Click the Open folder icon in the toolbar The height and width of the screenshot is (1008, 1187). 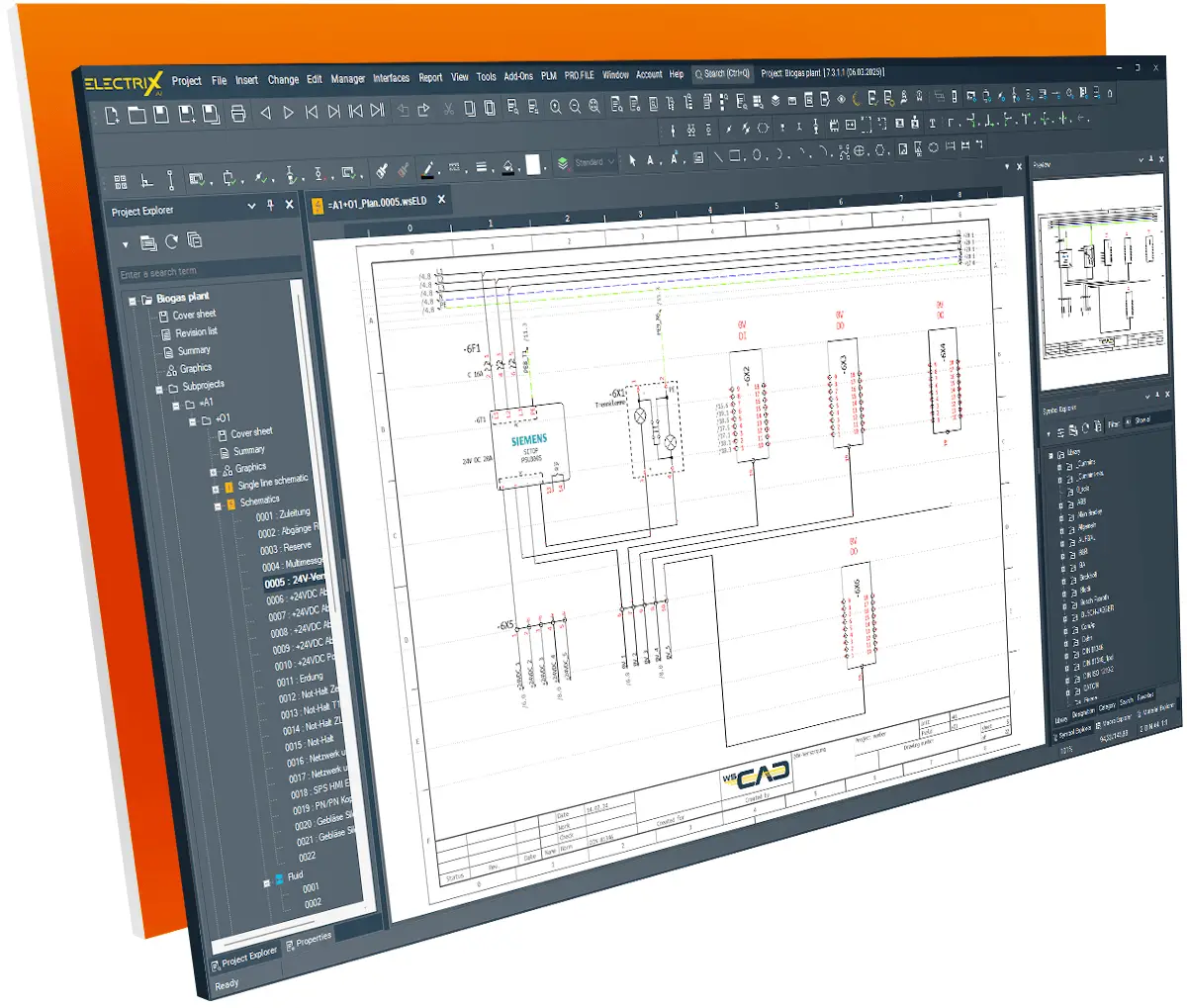pos(137,115)
